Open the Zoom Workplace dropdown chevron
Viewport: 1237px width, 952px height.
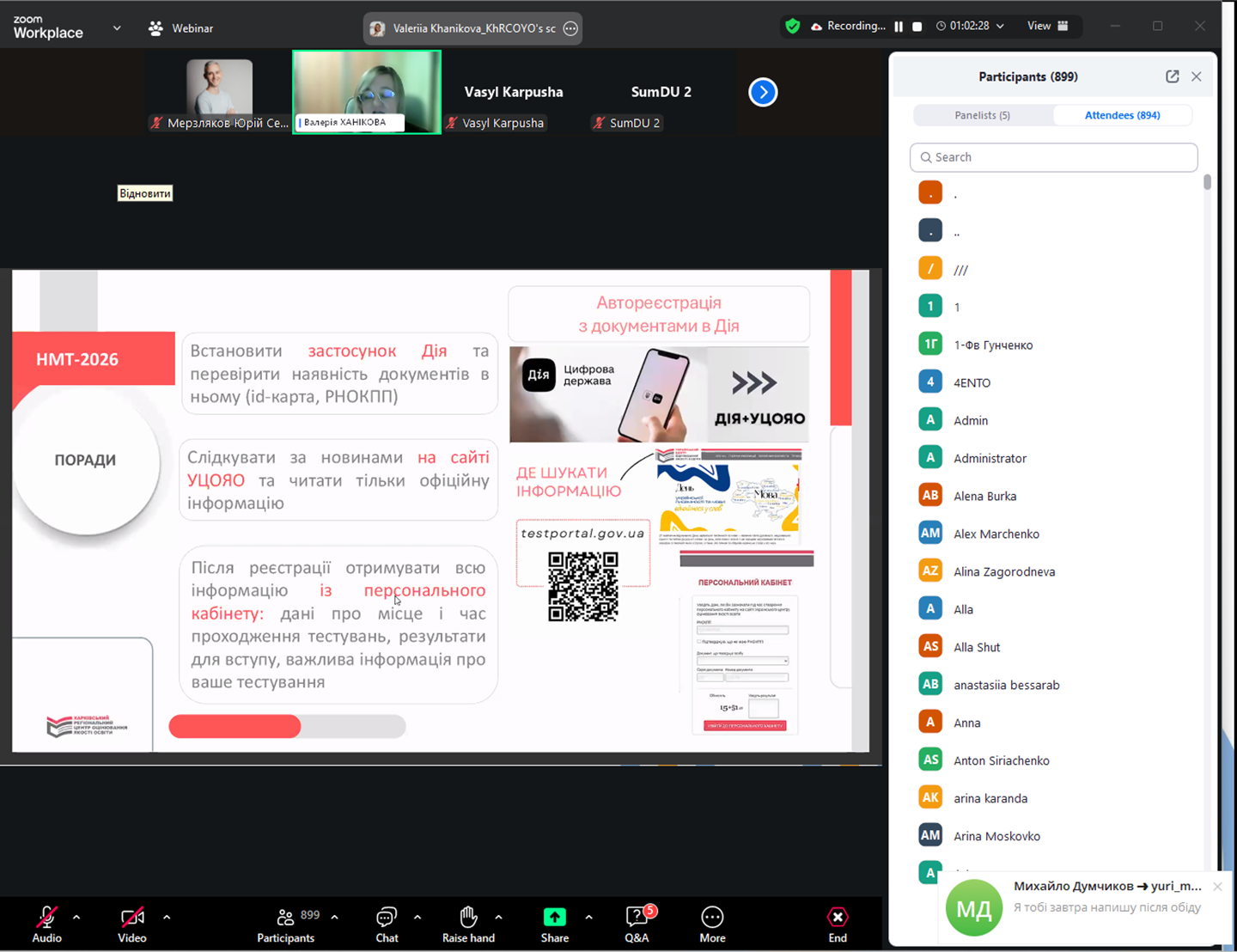point(117,28)
